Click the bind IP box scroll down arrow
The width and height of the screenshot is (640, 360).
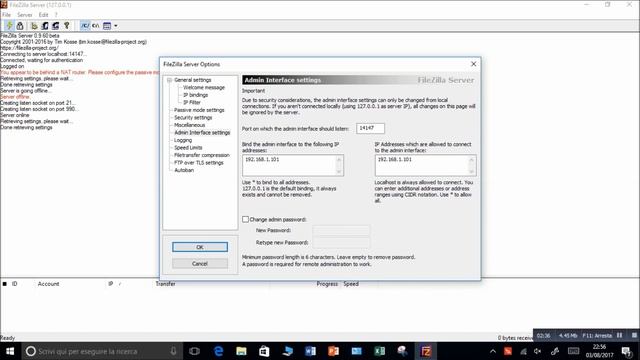[339, 172]
